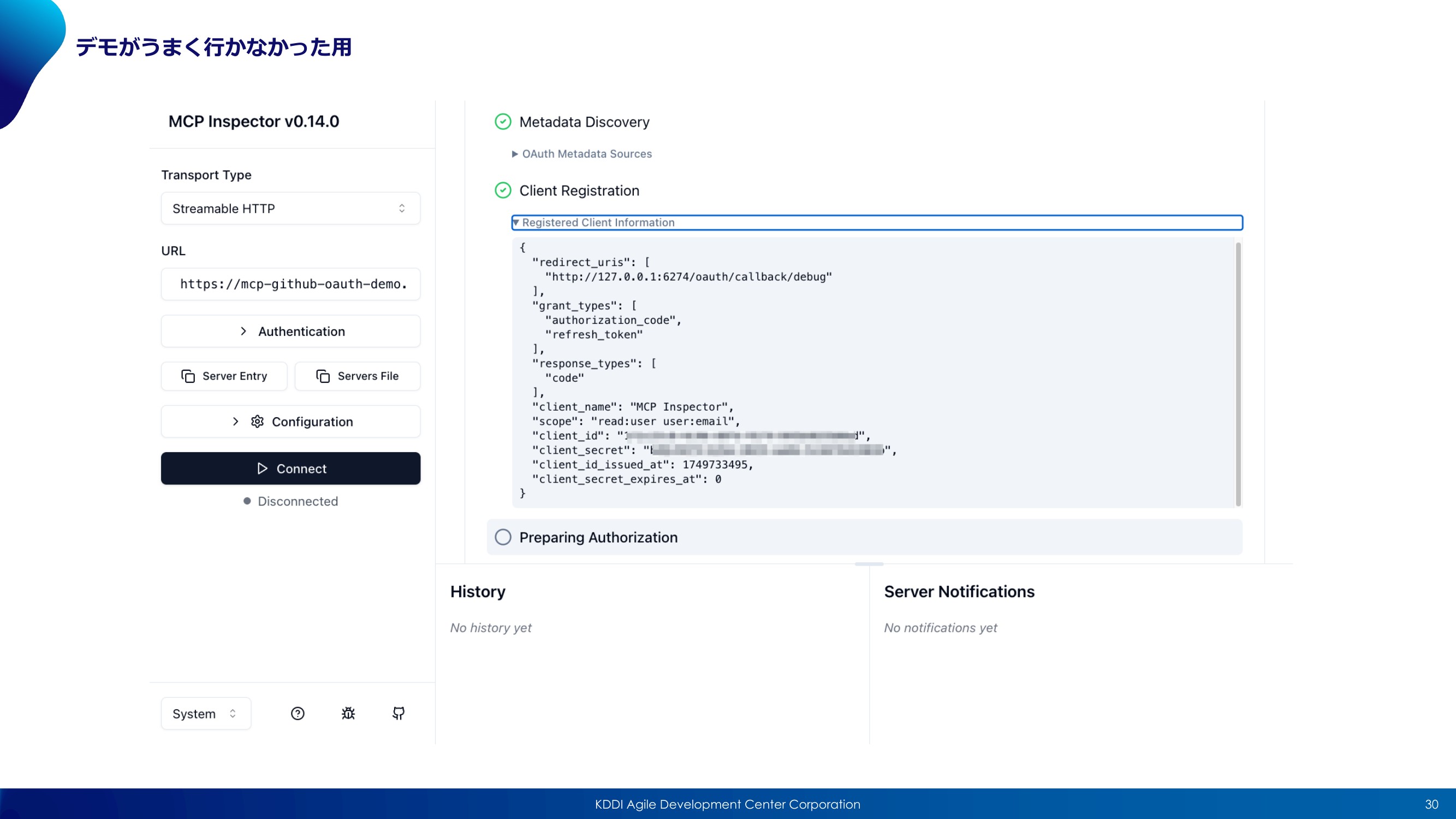Click the "redirect_uris" key line

tap(591, 262)
